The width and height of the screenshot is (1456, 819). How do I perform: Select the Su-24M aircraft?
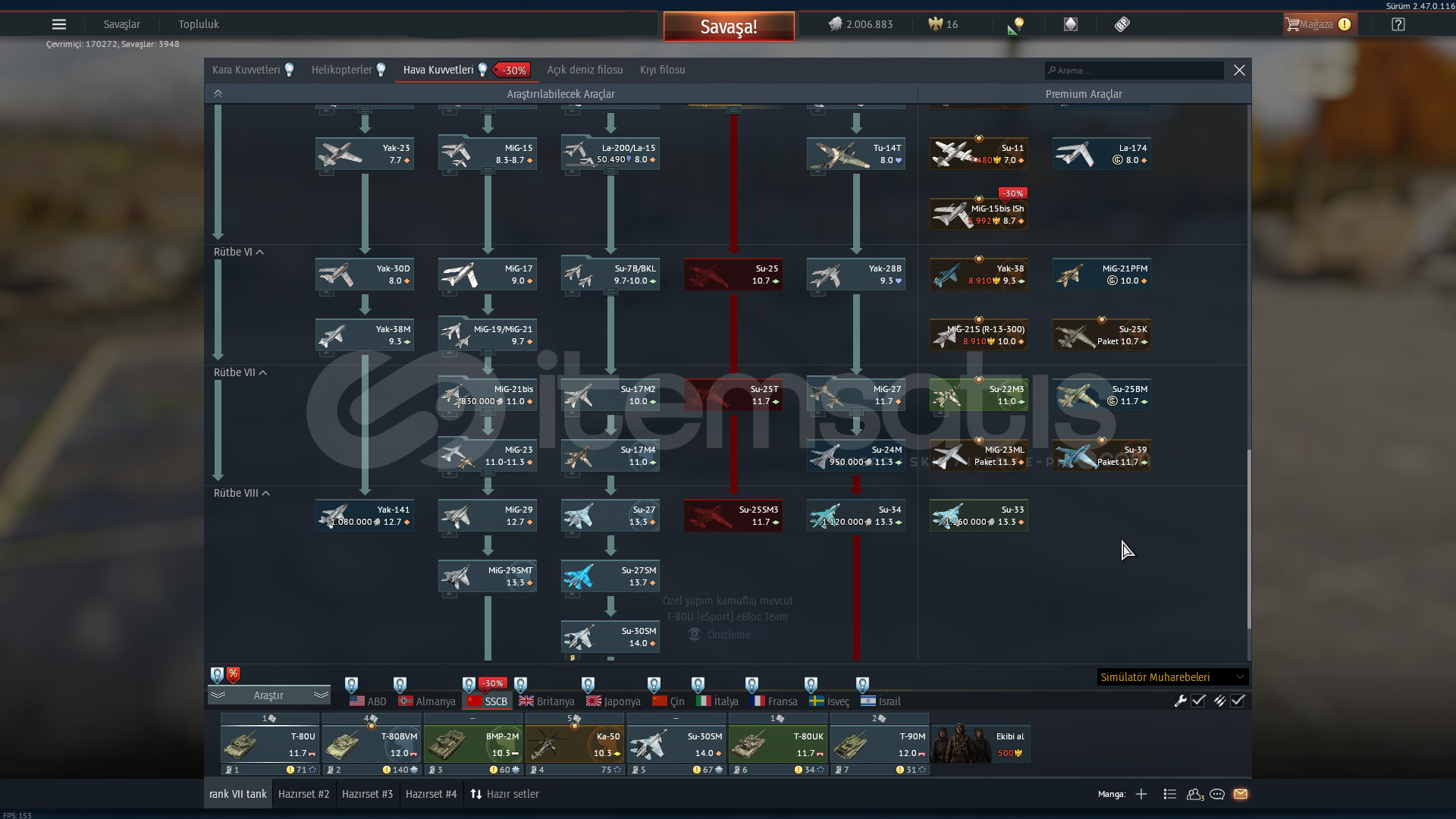[856, 455]
